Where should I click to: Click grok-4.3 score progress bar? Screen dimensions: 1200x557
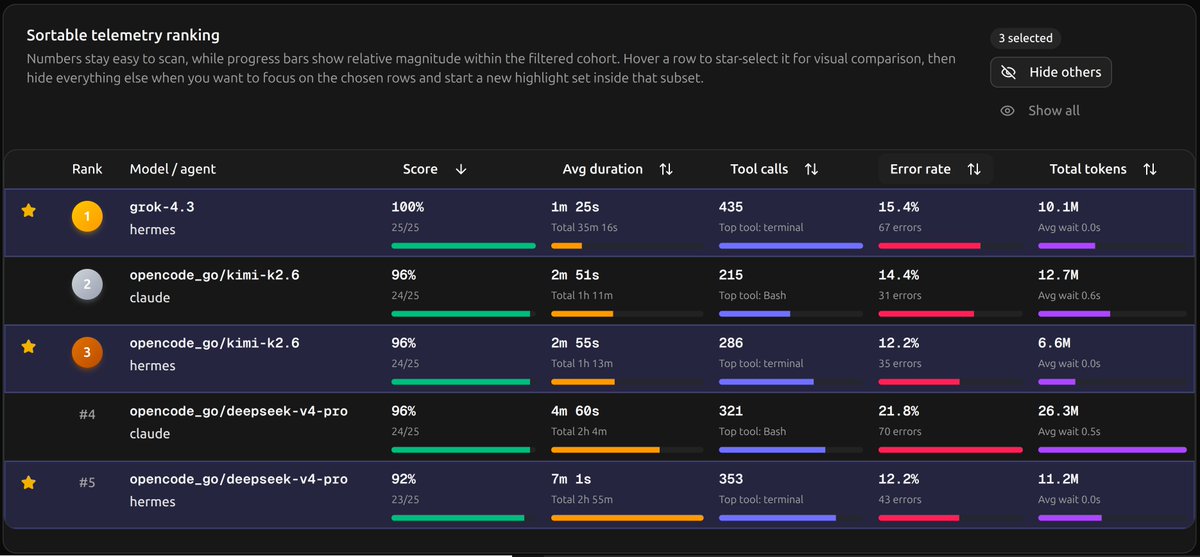coord(463,246)
